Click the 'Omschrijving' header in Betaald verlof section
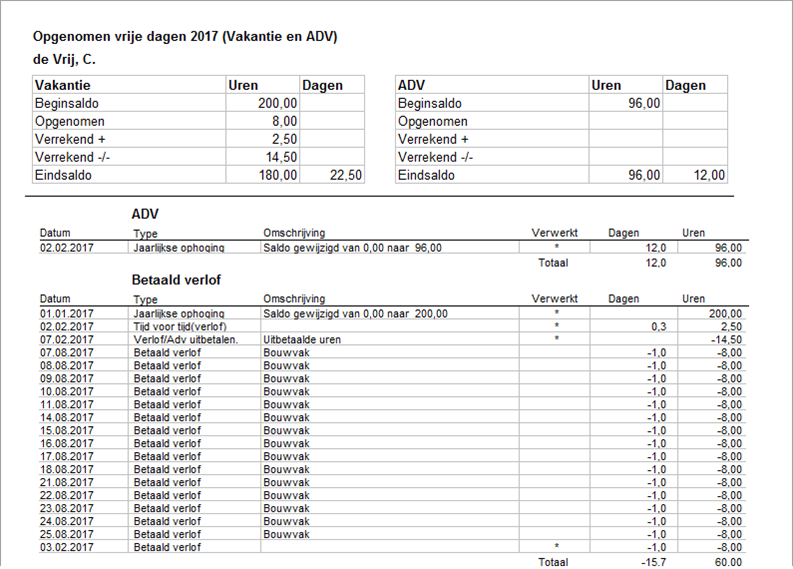This screenshot has width=793, height=569. pos(294,299)
